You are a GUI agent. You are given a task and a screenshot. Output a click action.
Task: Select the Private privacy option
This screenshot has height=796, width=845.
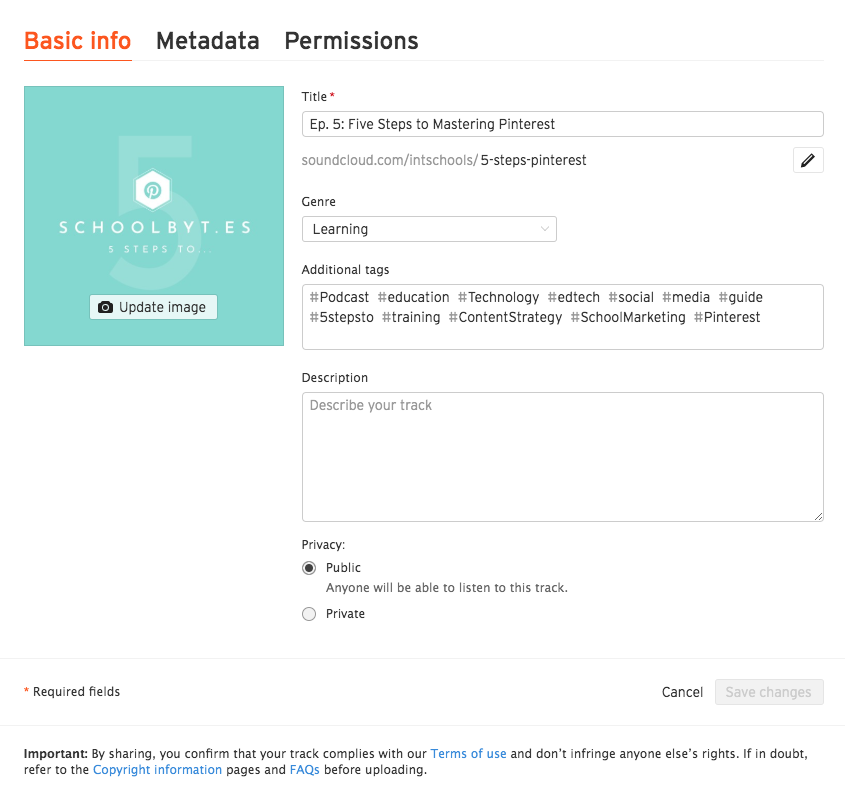tap(309, 614)
